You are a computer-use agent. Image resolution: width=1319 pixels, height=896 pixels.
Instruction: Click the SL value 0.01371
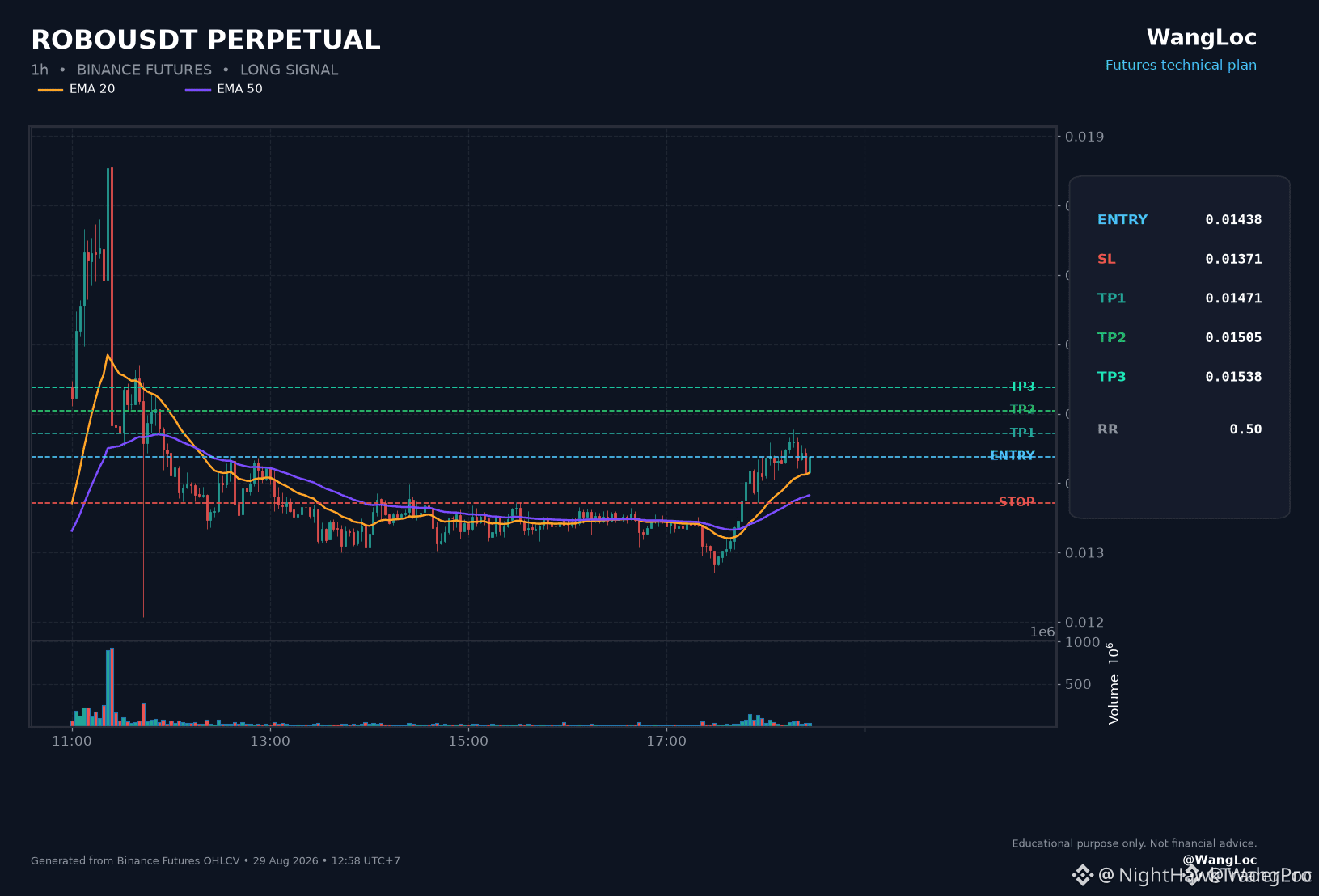(1233, 260)
